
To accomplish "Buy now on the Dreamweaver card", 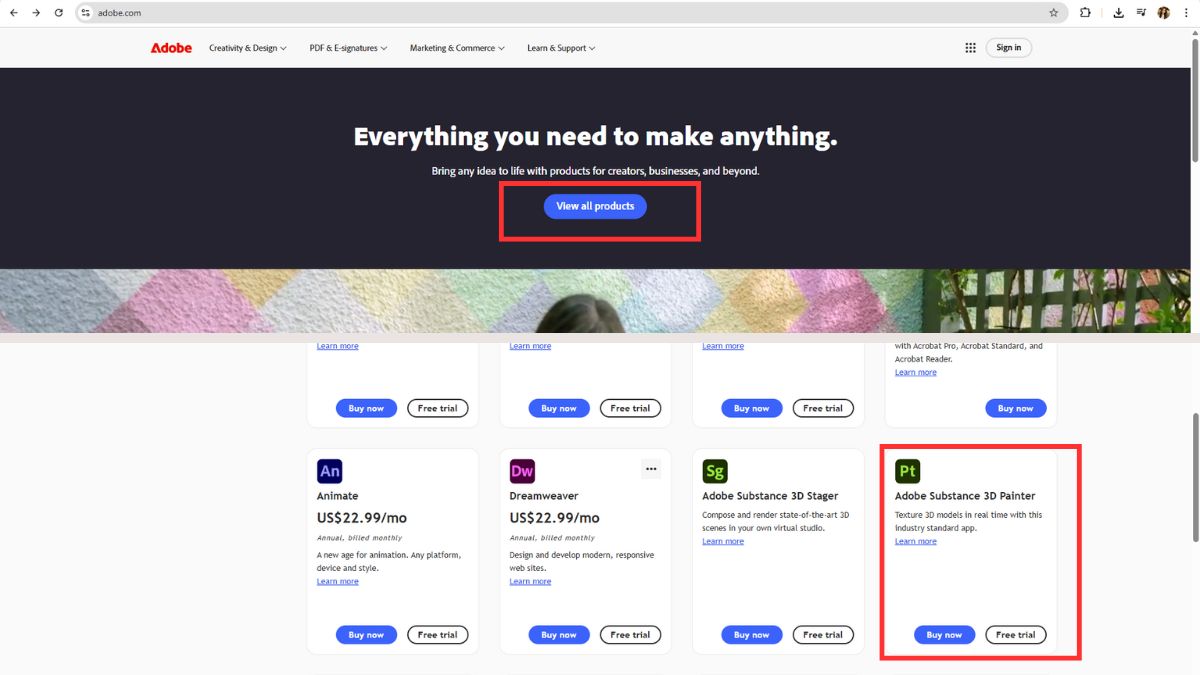I will 559,635.
